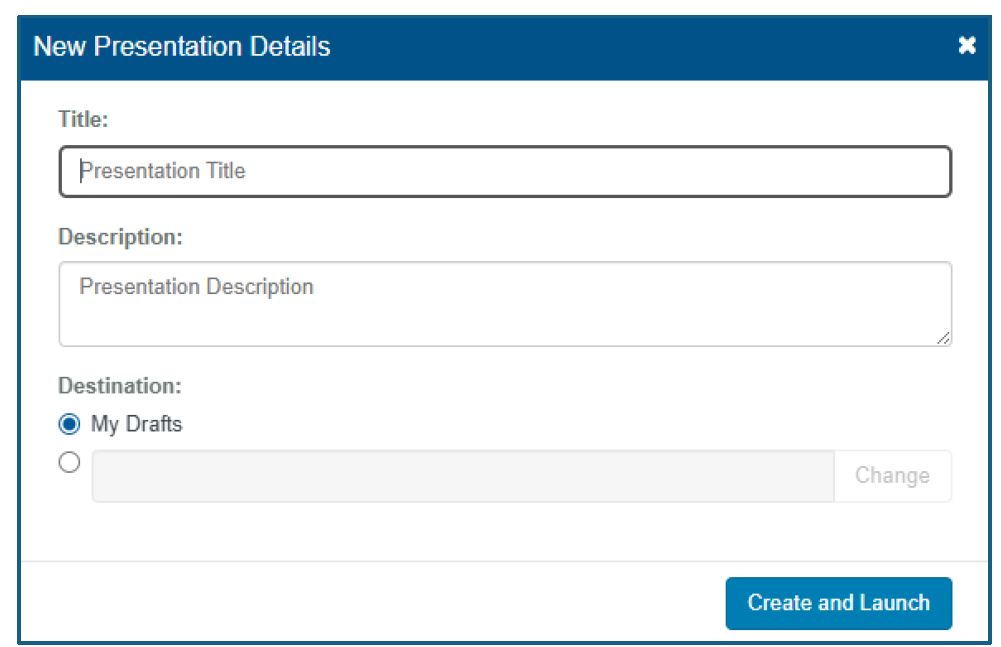The height and width of the screenshot is (647, 1001).
Task: Click the Destination: section label
Action: [120, 385]
